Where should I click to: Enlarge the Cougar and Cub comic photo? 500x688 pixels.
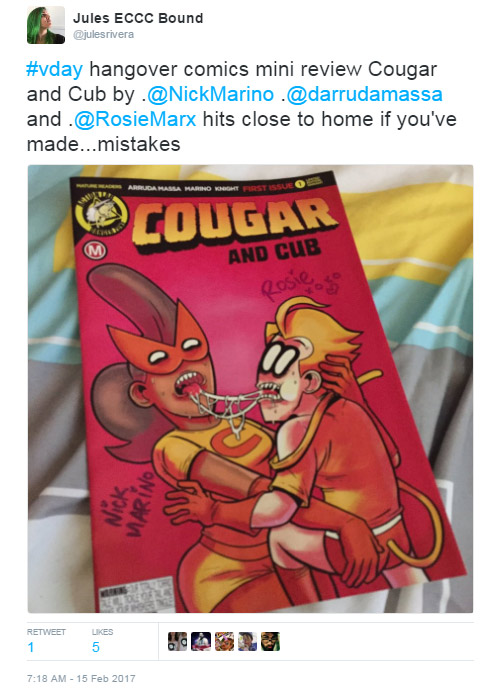(250, 389)
